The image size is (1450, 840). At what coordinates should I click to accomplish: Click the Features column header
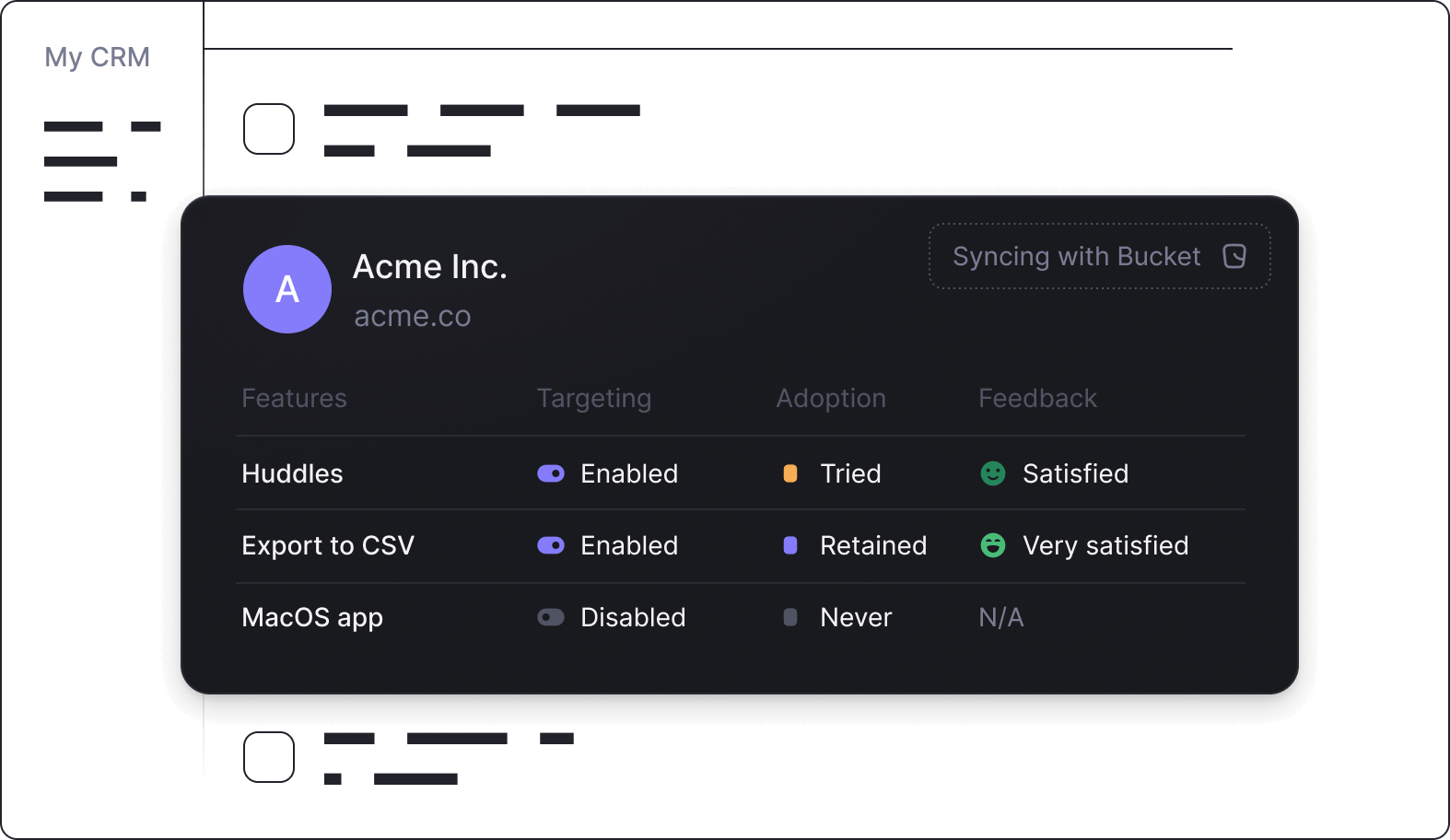click(x=295, y=398)
